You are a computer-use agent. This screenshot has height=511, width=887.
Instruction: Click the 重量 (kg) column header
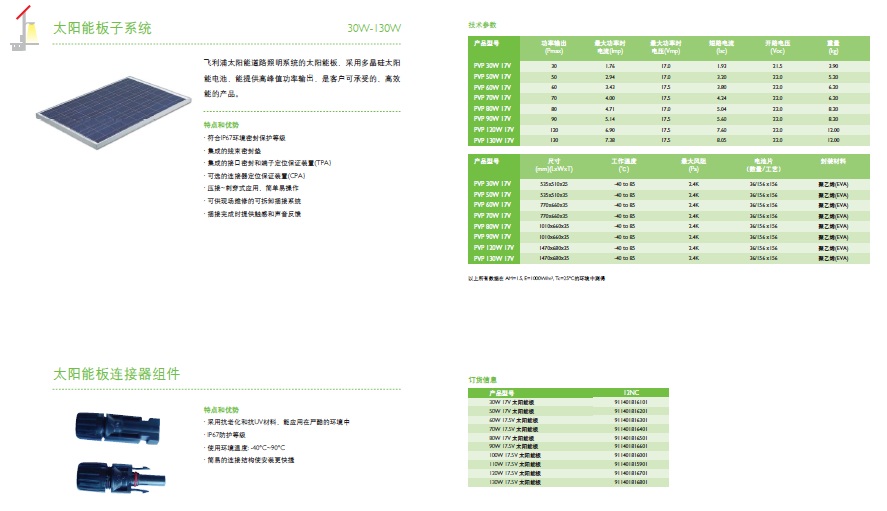click(x=833, y=48)
